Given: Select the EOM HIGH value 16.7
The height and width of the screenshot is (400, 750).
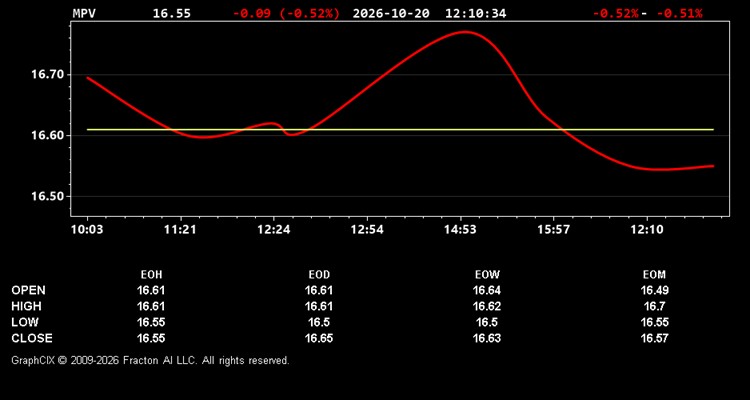Looking at the screenshot, I should pyautogui.click(x=654, y=306).
